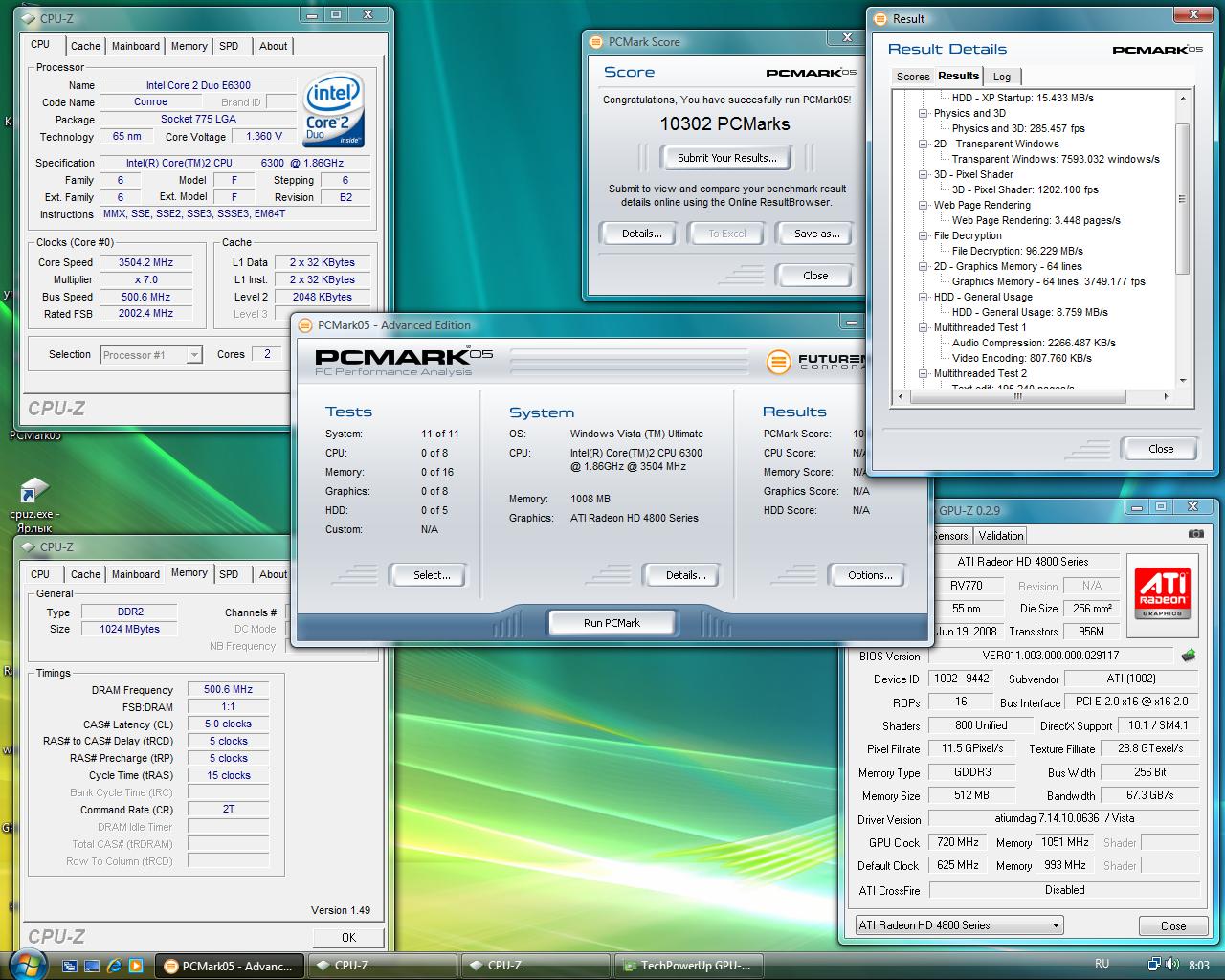Click the GPU Clock value 720 MHz
The width and height of the screenshot is (1225, 980).
957,842
